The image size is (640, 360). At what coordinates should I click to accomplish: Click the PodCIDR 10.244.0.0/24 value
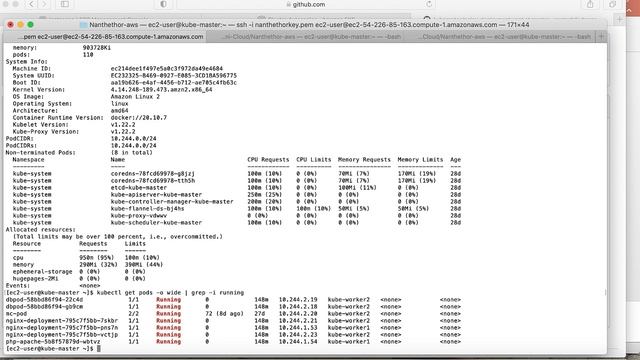133,138
